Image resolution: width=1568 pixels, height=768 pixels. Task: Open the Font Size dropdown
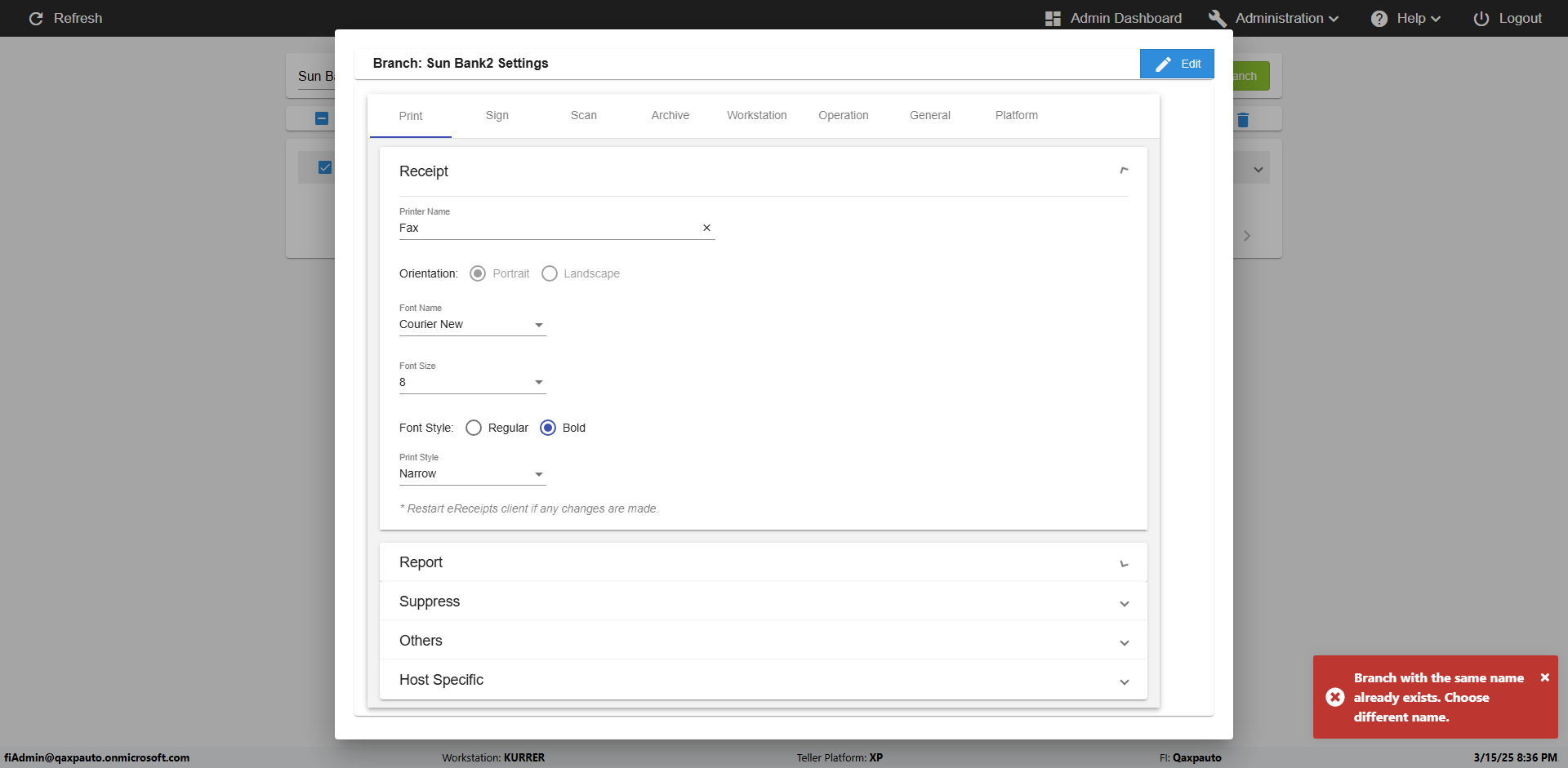click(472, 383)
